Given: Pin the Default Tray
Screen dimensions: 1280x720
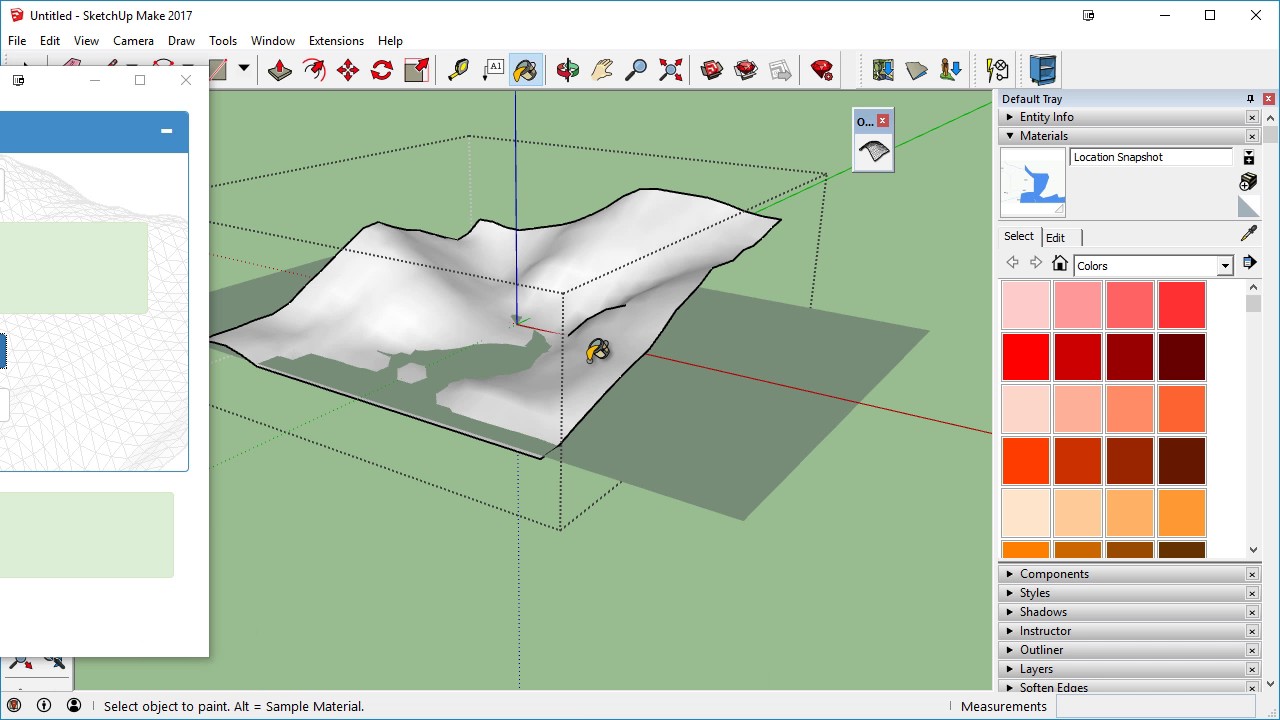Looking at the screenshot, I should 1250,99.
